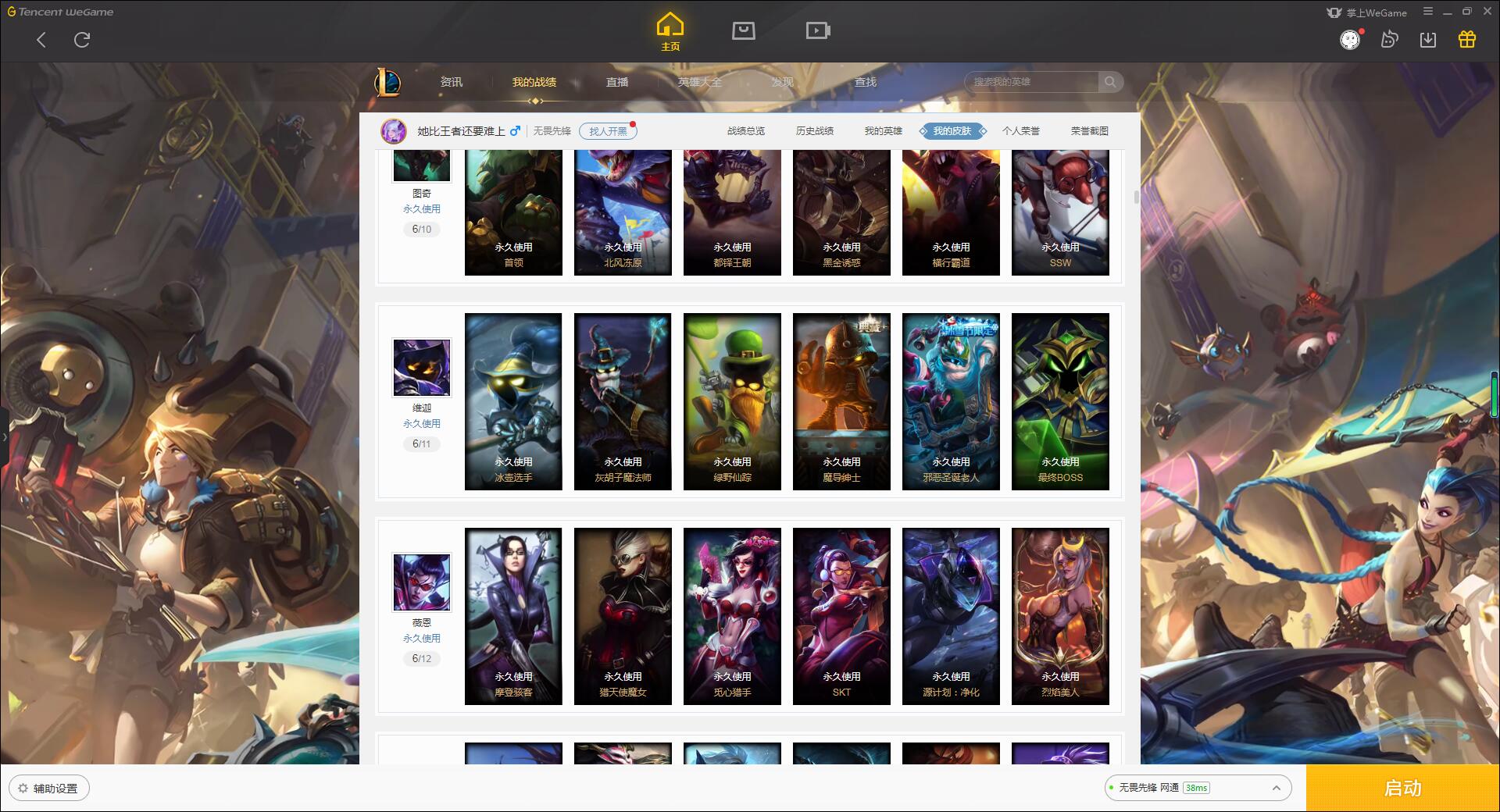The height and width of the screenshot is (812, 1500).
Task: Click the 6/11 skin count badge
Action: (422, 444)
